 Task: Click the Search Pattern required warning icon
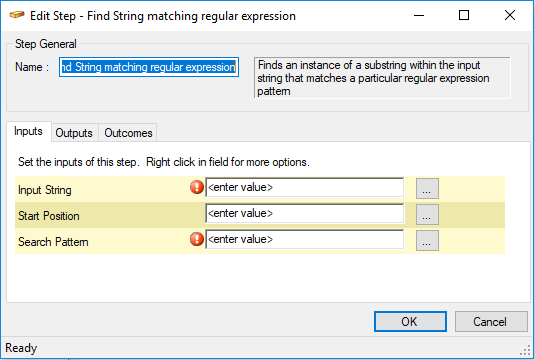[197, 239]
